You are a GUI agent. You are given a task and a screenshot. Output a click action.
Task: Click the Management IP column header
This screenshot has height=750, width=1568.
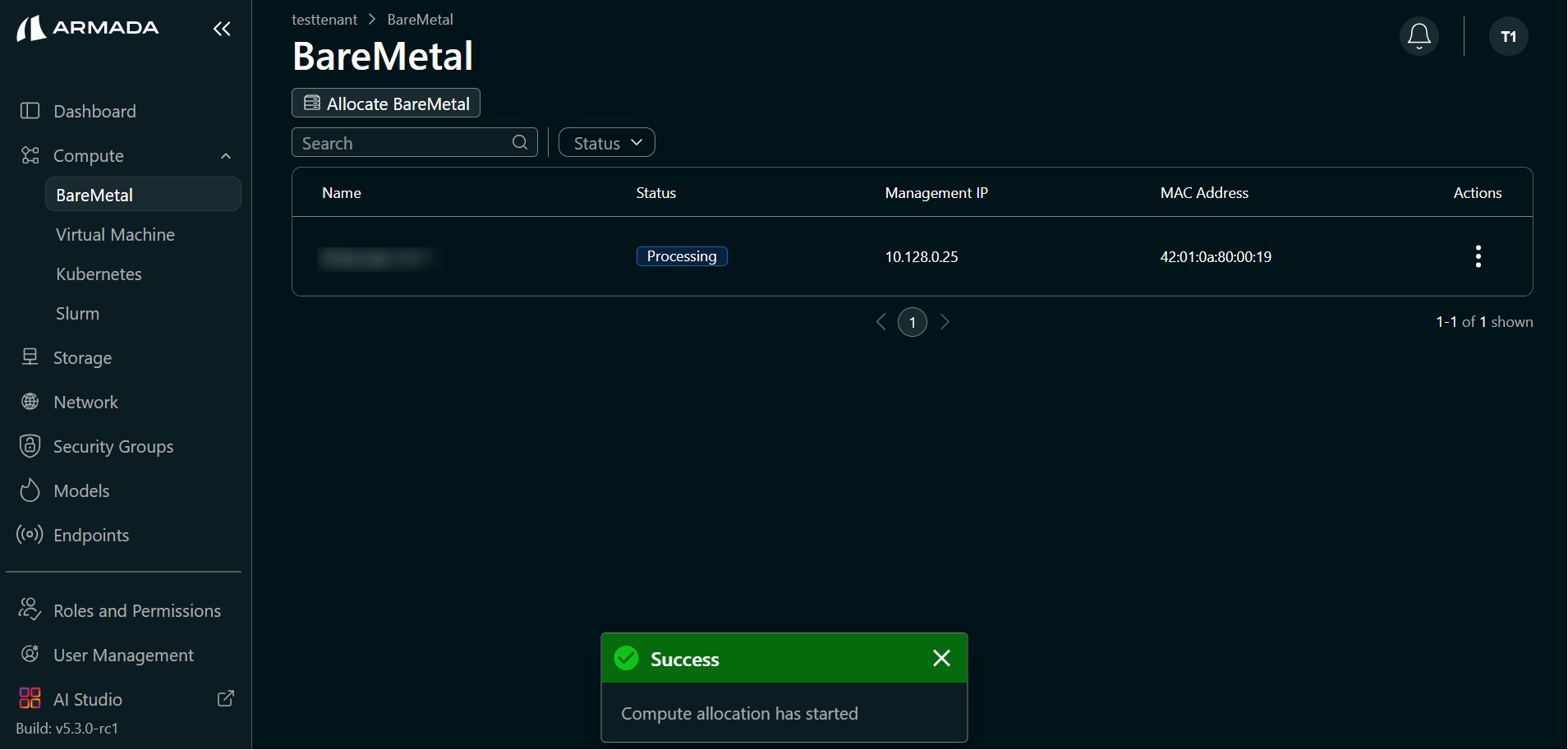tap(936, 193)
